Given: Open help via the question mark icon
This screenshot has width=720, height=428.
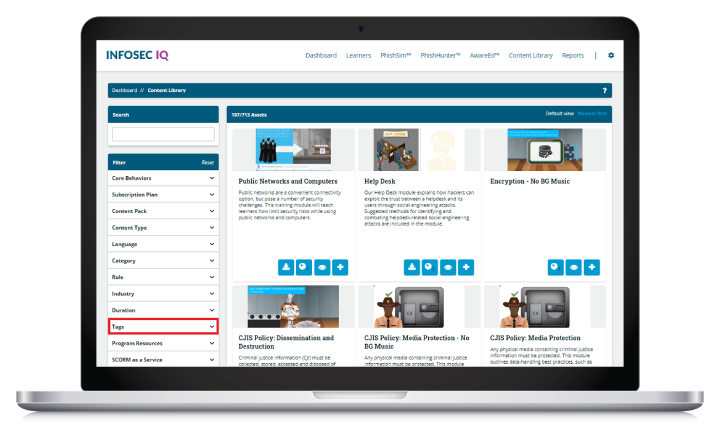Looking at the screenshot, I should (604, 91).
